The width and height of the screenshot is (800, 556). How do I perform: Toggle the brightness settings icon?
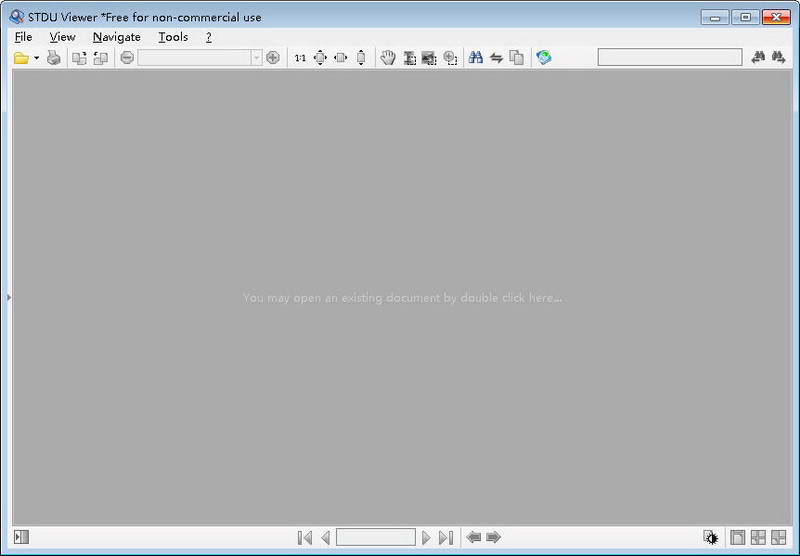point(711,538)
